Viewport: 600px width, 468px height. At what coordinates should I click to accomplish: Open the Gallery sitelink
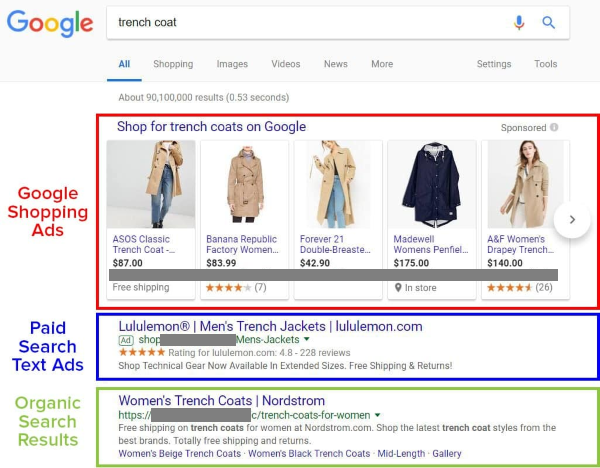pos(447,453)
